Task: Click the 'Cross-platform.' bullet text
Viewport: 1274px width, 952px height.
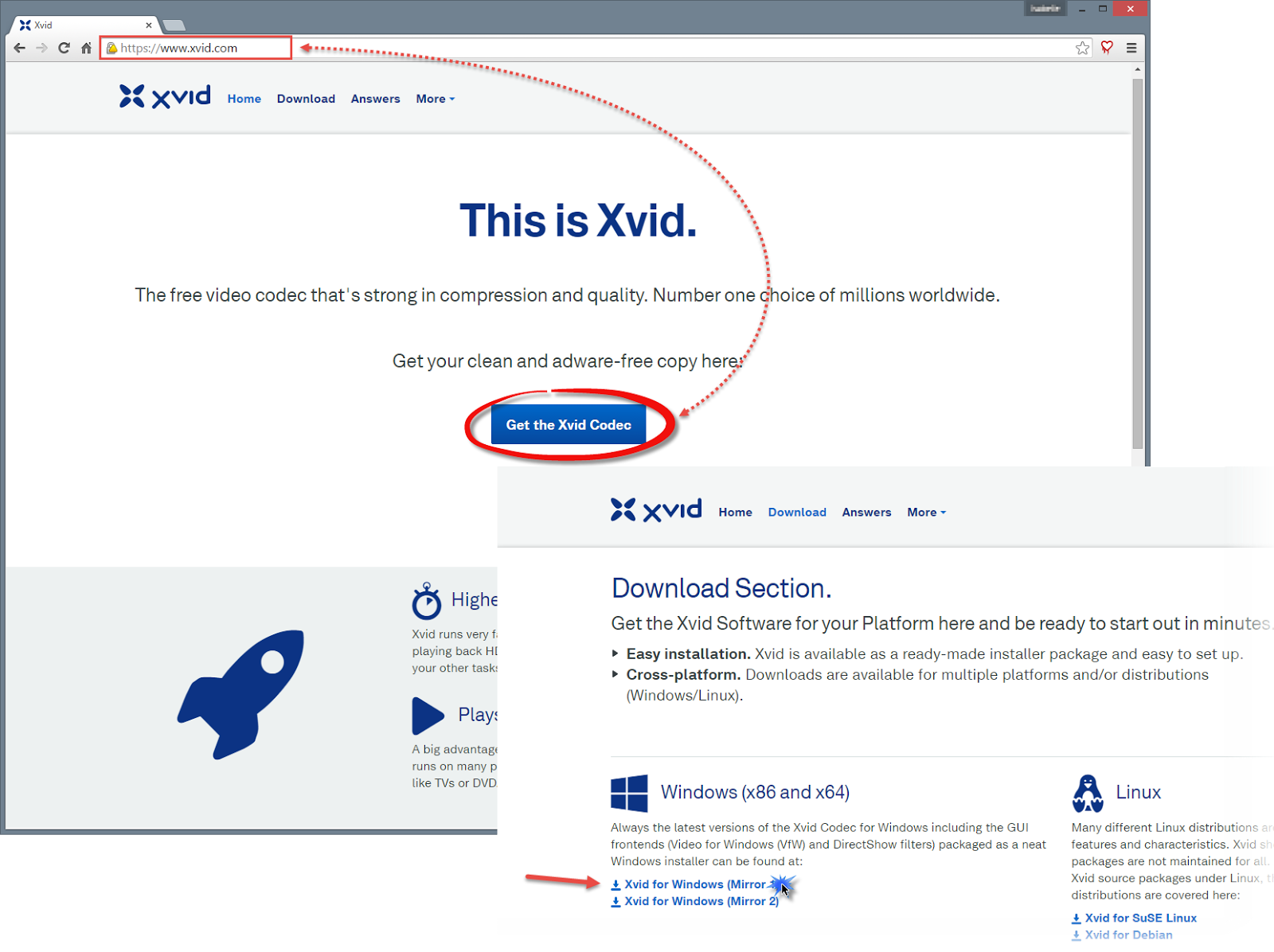Action: (x=683, y=674)
